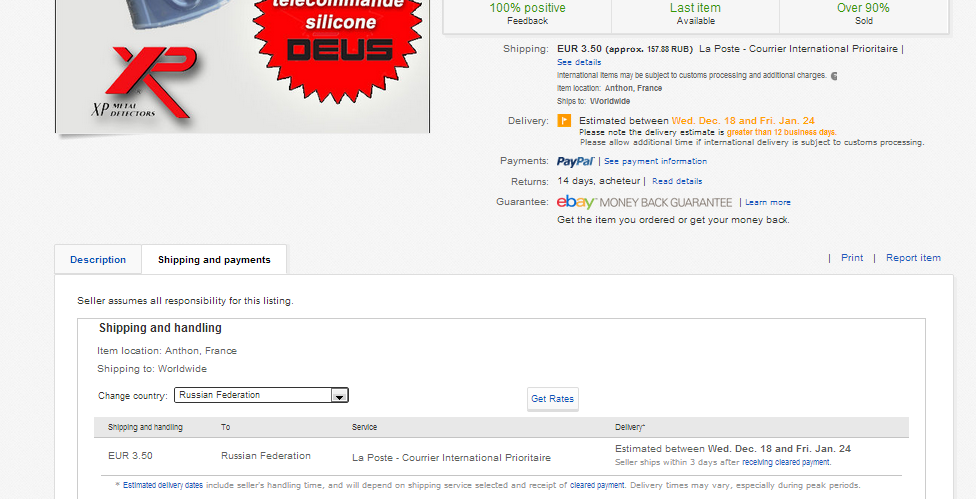976x499 pixels.
Task: Click the customs charges info icon
Action: [x=834, y=75]
